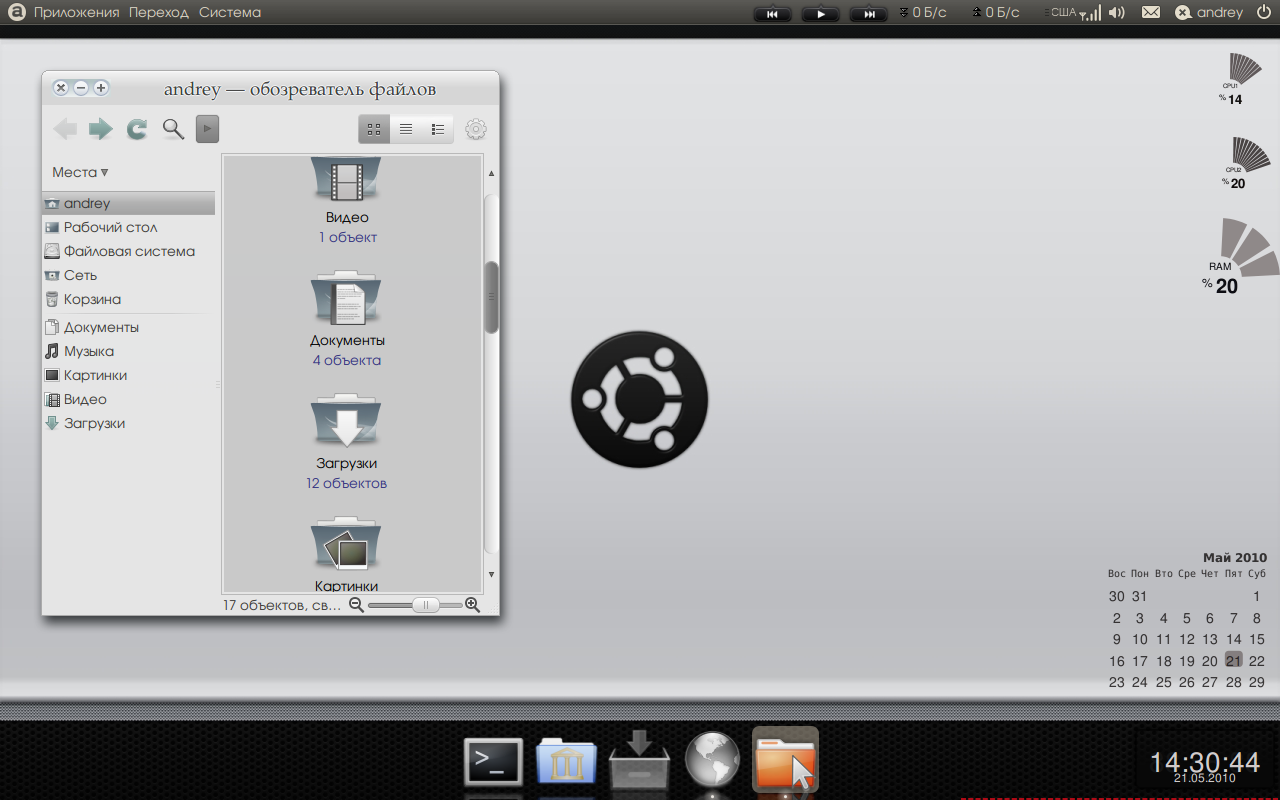Select the Картинки folder icon in file pane

346,544
